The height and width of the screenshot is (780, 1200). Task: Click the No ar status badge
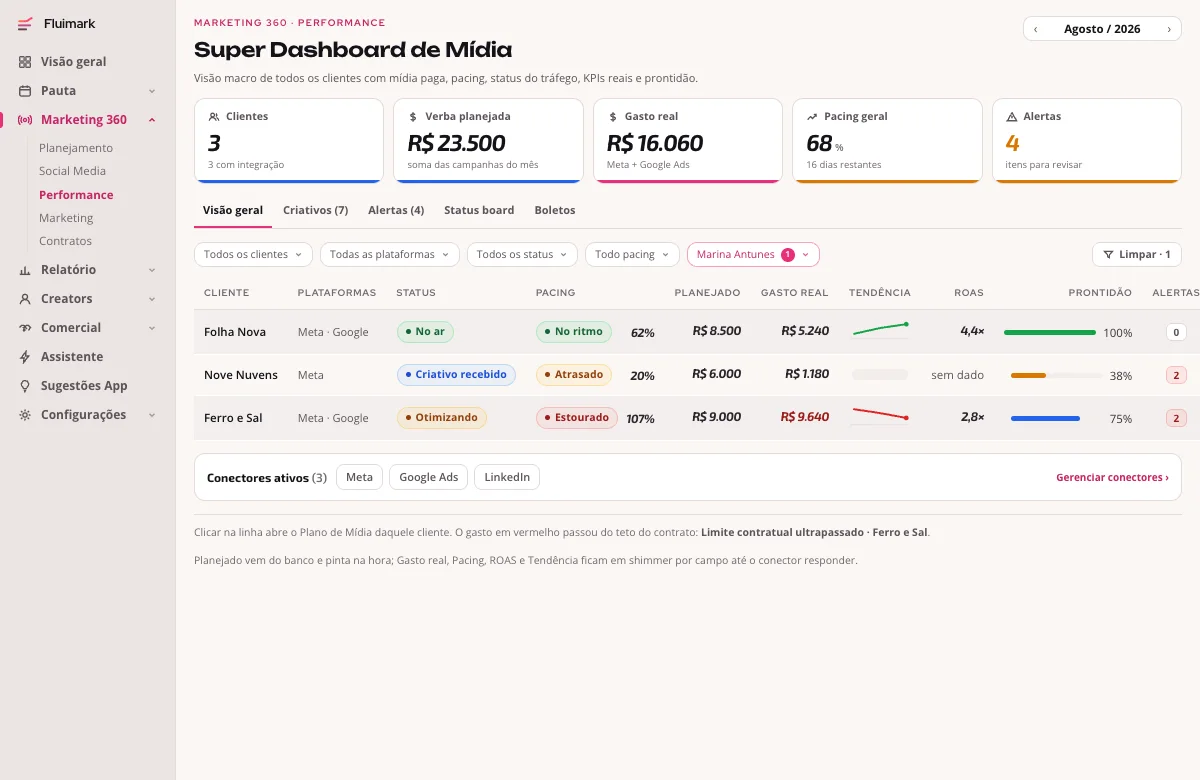point(425,332)
